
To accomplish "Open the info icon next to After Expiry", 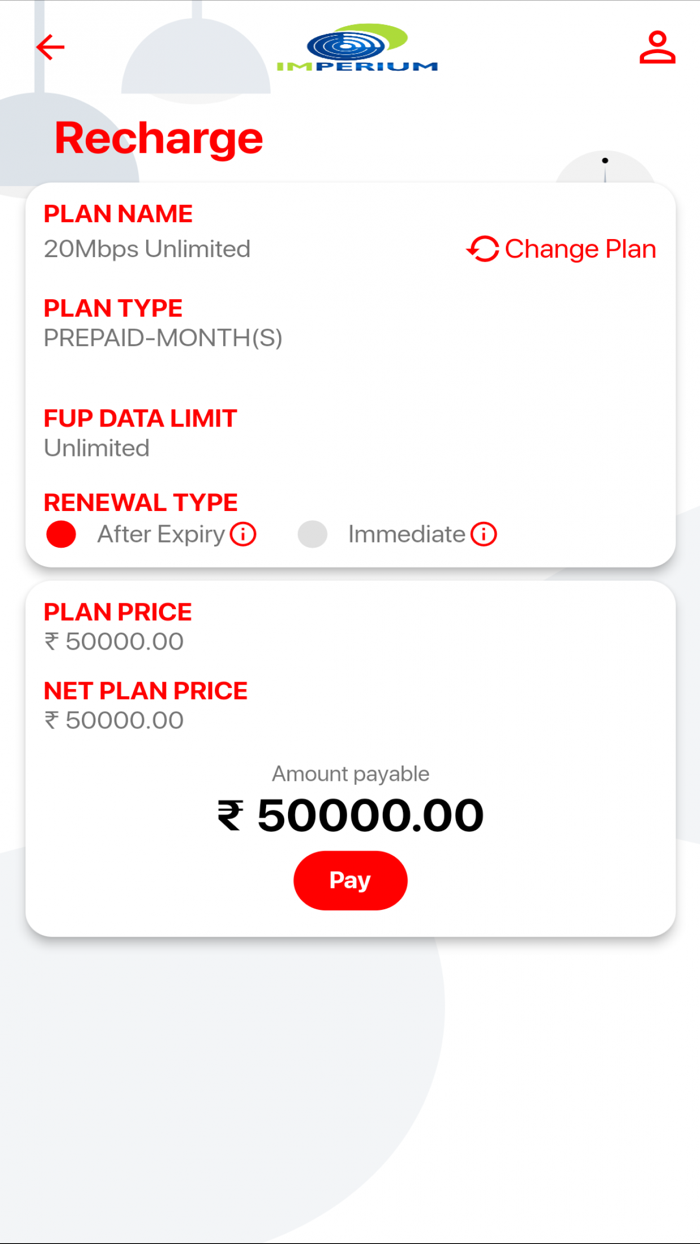I will tap(244, 534).
